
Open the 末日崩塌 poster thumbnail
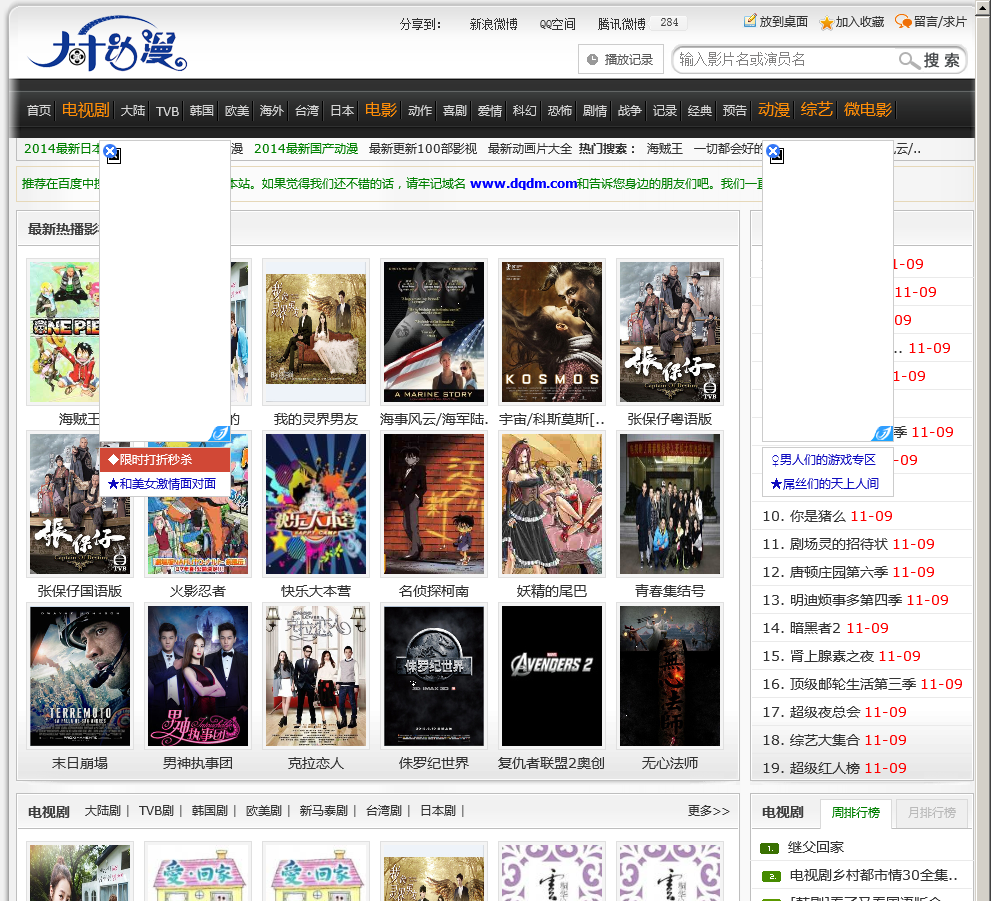[80, 676]
